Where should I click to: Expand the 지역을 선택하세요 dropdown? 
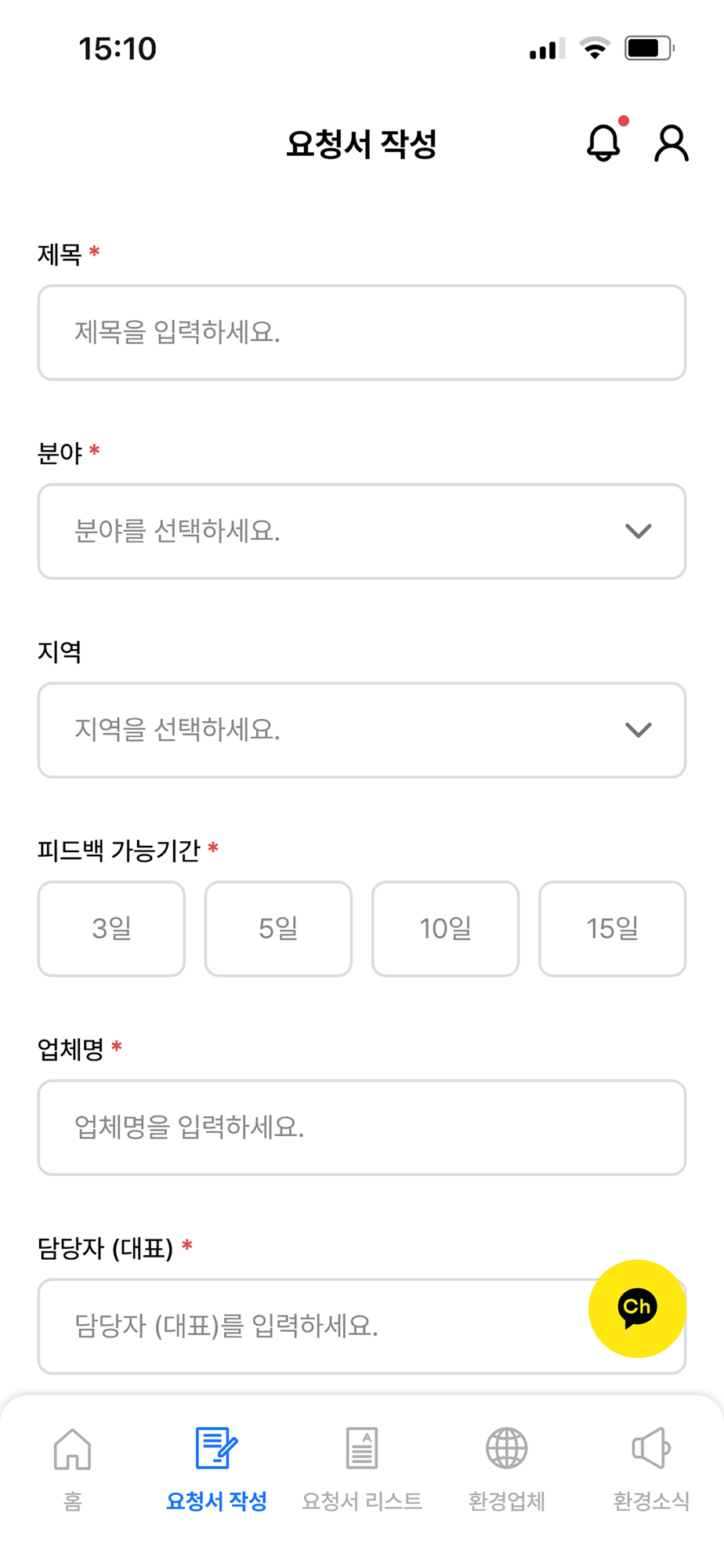point(362,730)
